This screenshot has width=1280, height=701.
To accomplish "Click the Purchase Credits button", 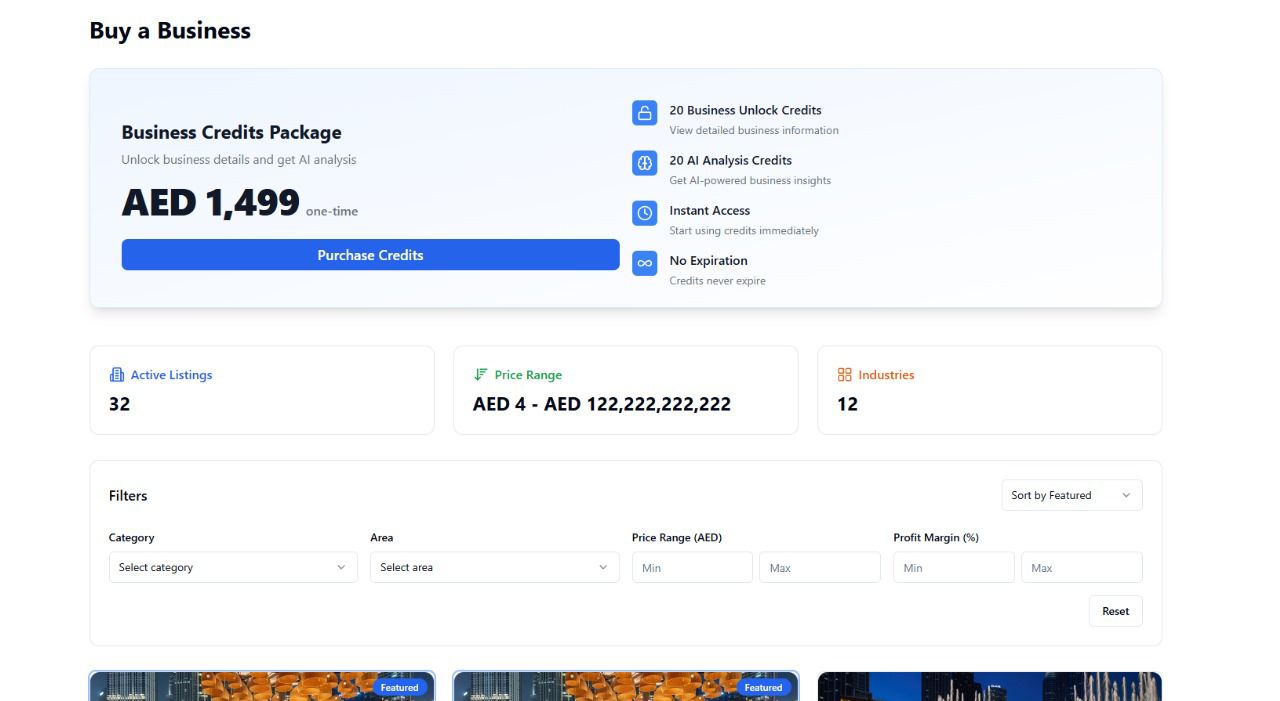I will tap(370, 255).
